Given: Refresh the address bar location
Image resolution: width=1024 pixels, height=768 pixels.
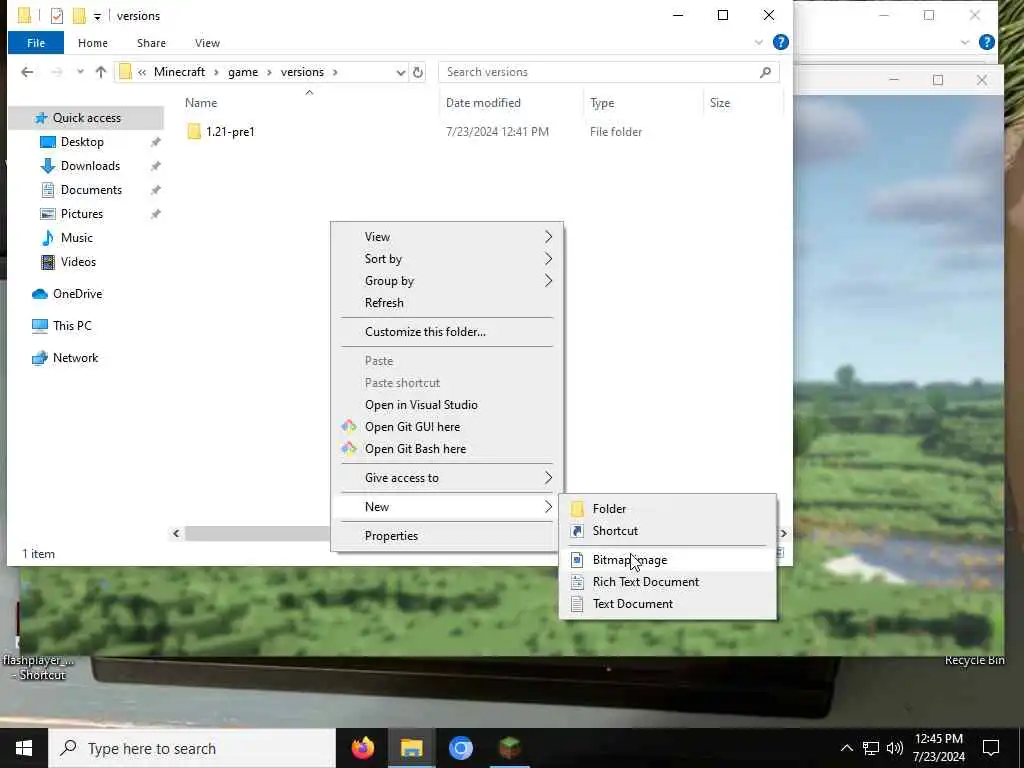Looking at the screenshot, I should (418, 72).
